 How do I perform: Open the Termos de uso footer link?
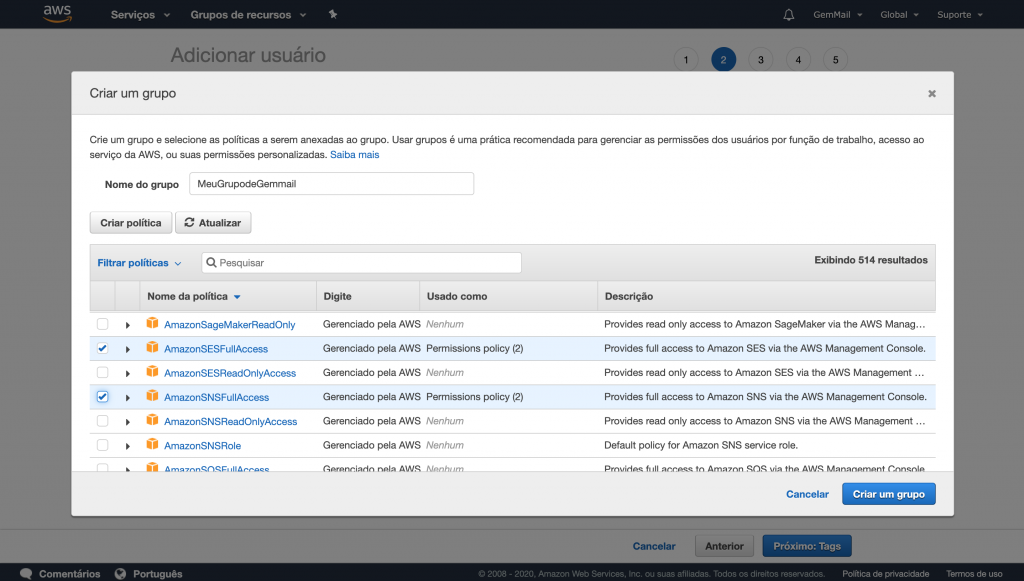click(974, 573)
